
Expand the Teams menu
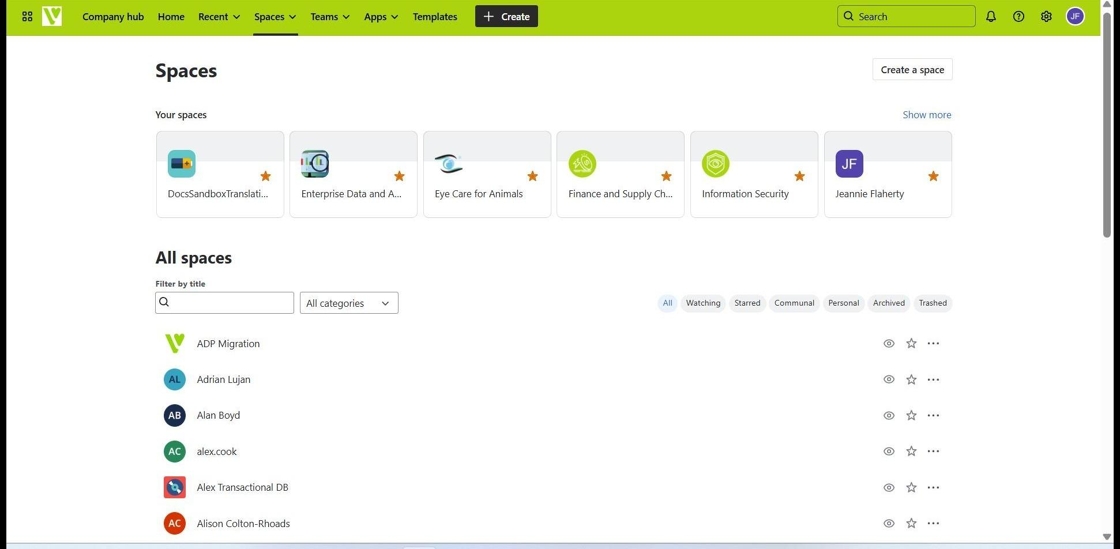(329, 17)
